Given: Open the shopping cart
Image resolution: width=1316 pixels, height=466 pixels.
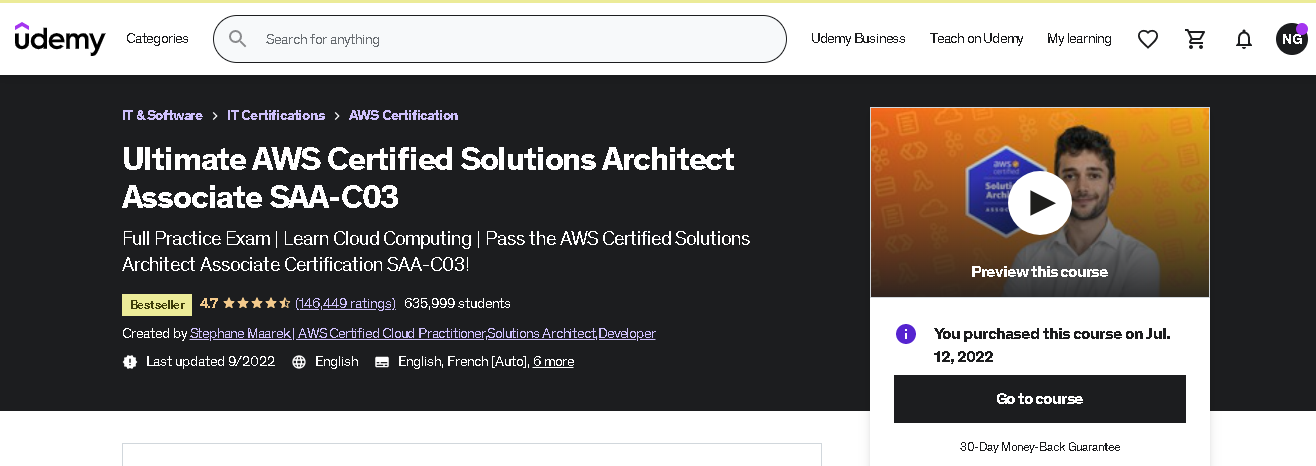Looking at the screenshot, I should pyautogui.click(x=1195, y=39).
